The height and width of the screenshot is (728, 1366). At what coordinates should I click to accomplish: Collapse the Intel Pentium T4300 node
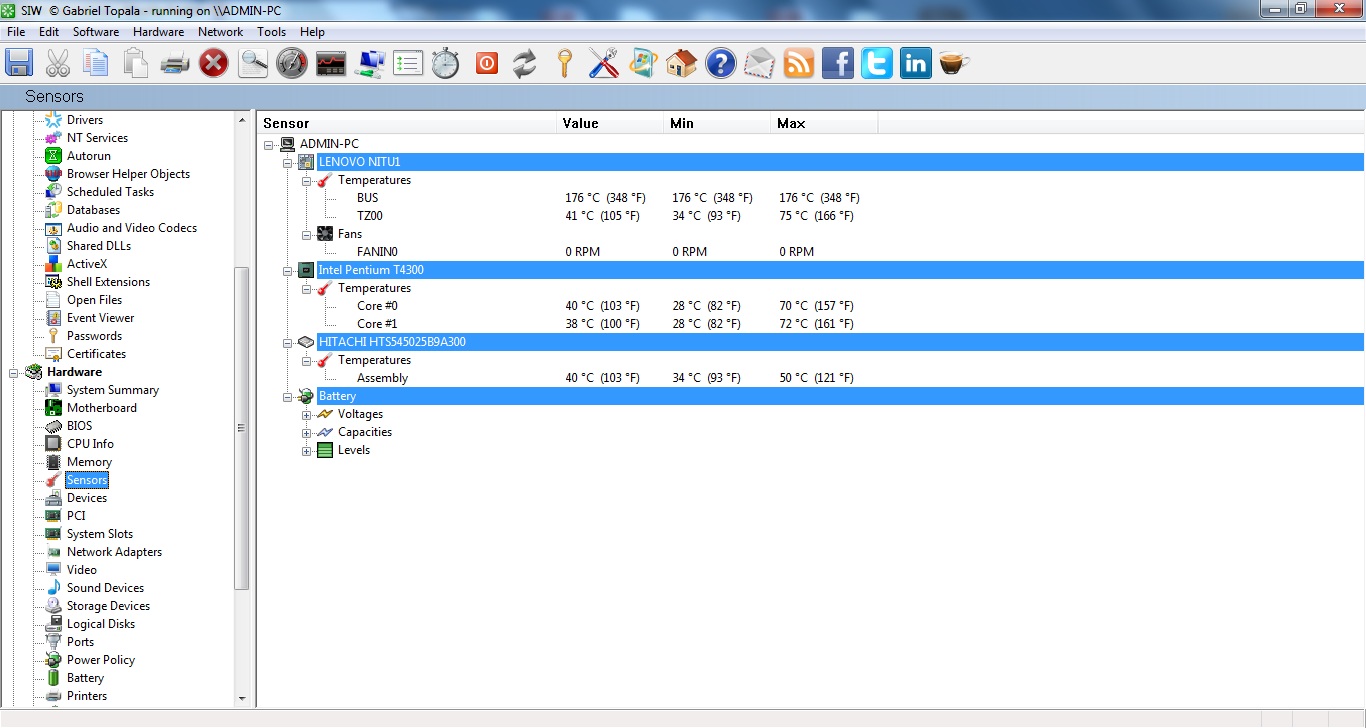tap(288, 270)
